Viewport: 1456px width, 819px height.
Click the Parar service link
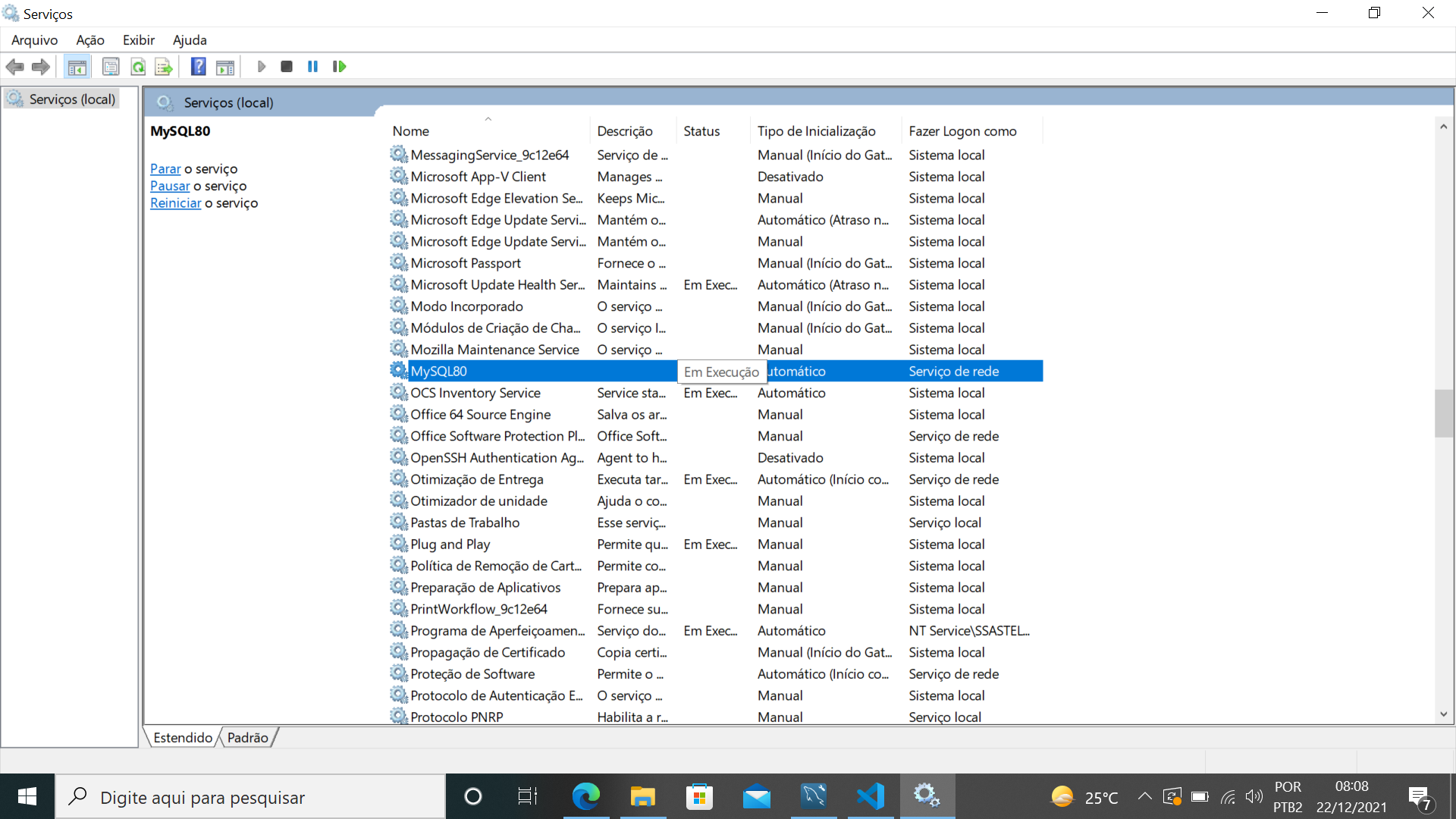[165, 169]
